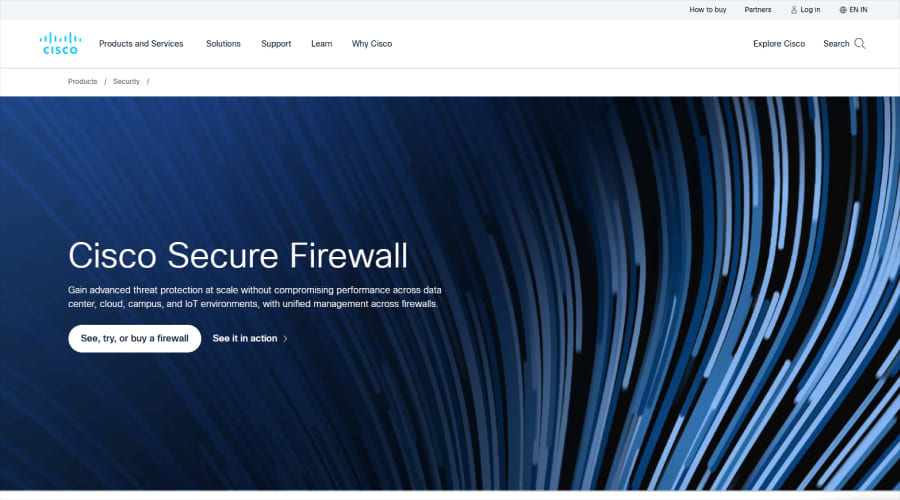This screenshot has width=900, height=500.
Task: Click the Log in link
Action: click(x=810, y=10)
